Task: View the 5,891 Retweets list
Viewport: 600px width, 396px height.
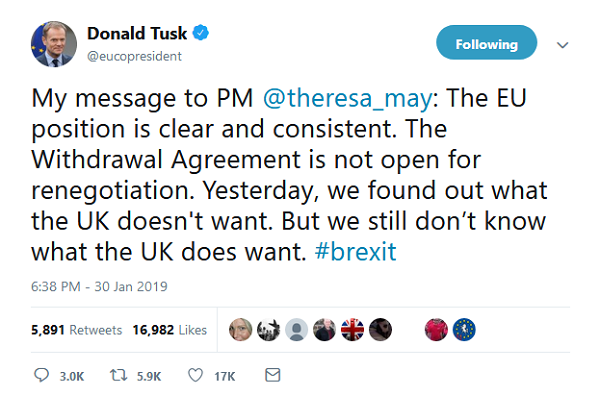Action: point(77,330)
